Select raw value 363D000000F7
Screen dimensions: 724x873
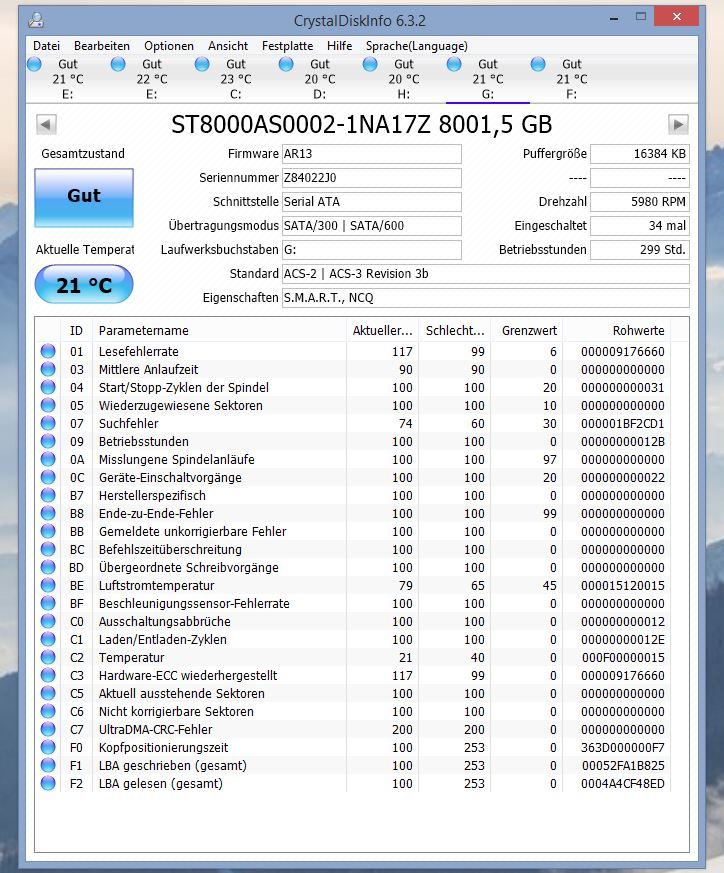click(623, 747)
